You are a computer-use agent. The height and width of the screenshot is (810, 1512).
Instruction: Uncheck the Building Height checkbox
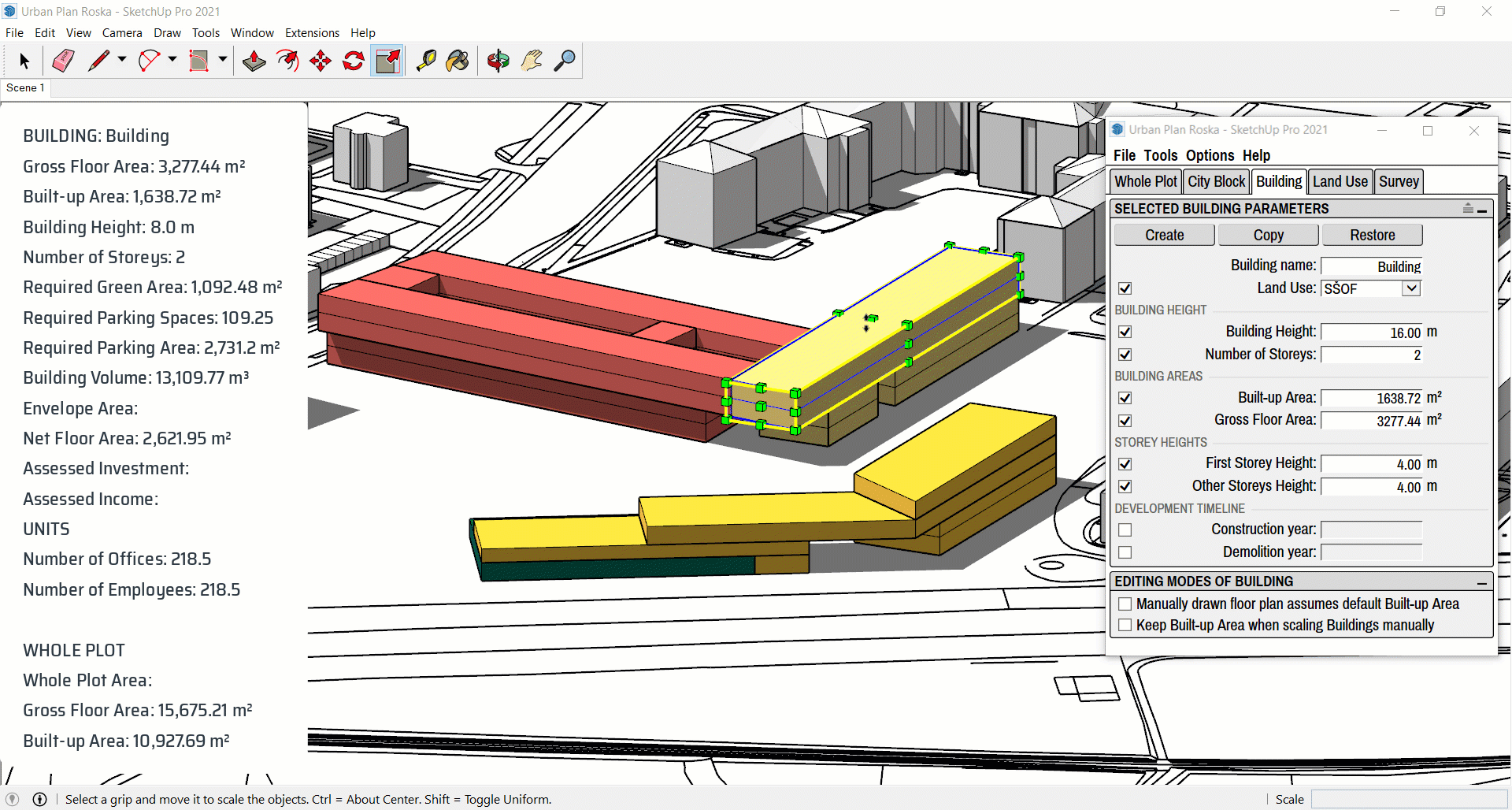pos(1125,332)
